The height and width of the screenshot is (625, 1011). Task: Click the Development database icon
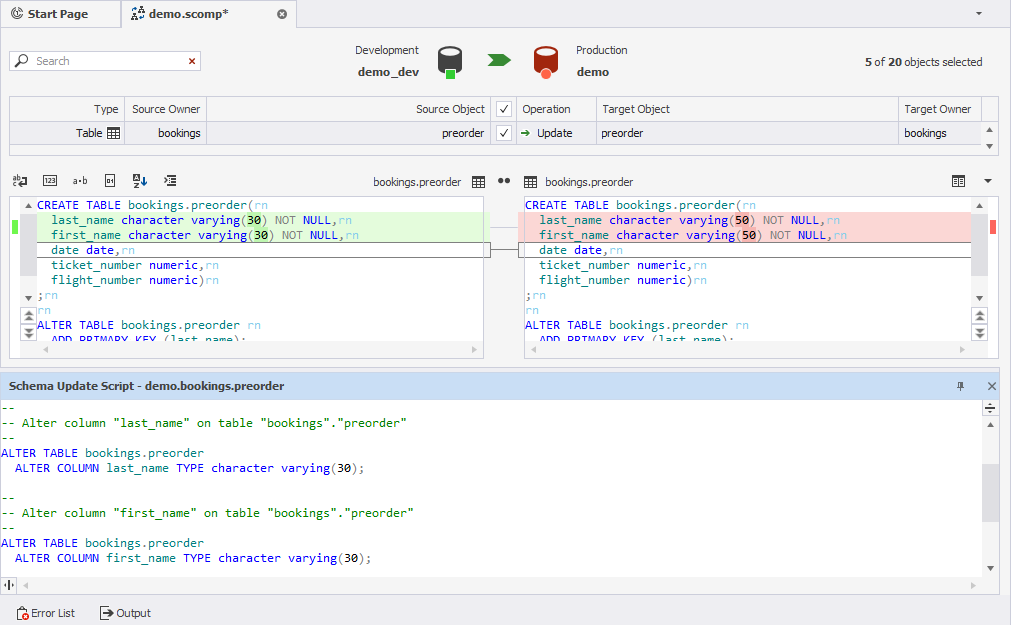pos(449,62)
